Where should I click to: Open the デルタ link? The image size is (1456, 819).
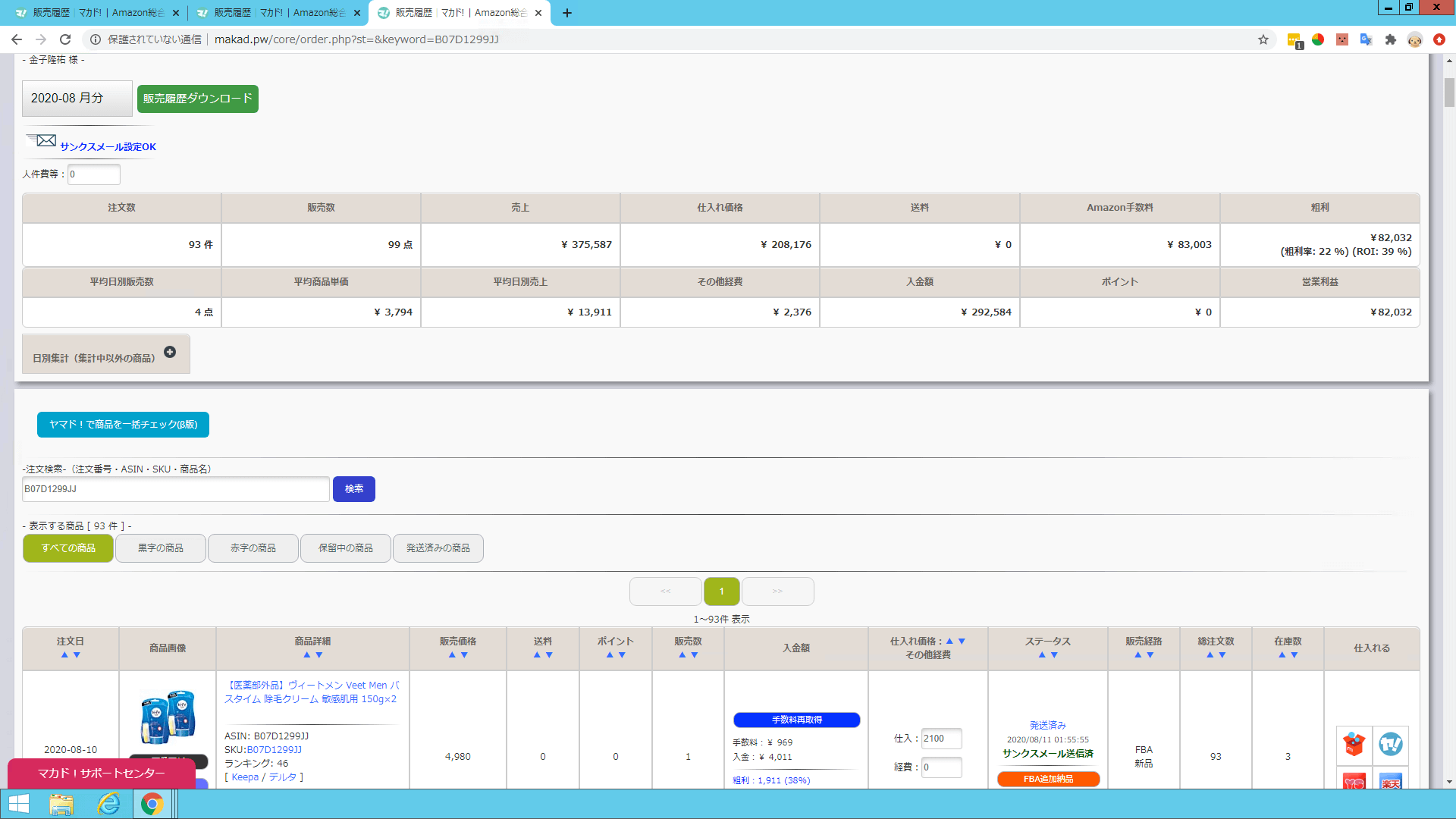point(283,777)
